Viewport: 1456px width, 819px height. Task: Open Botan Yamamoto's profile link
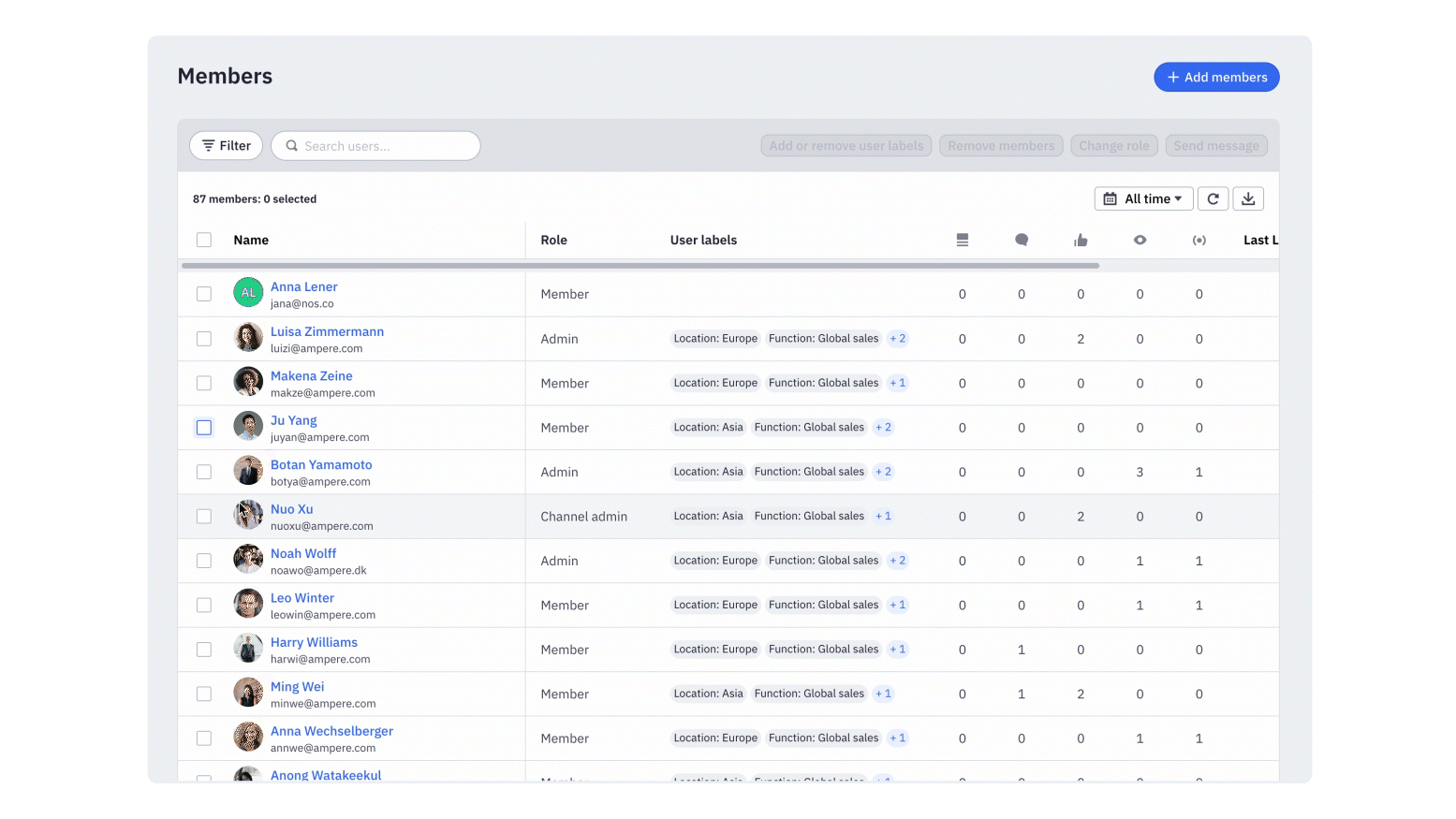click(321, 465)
